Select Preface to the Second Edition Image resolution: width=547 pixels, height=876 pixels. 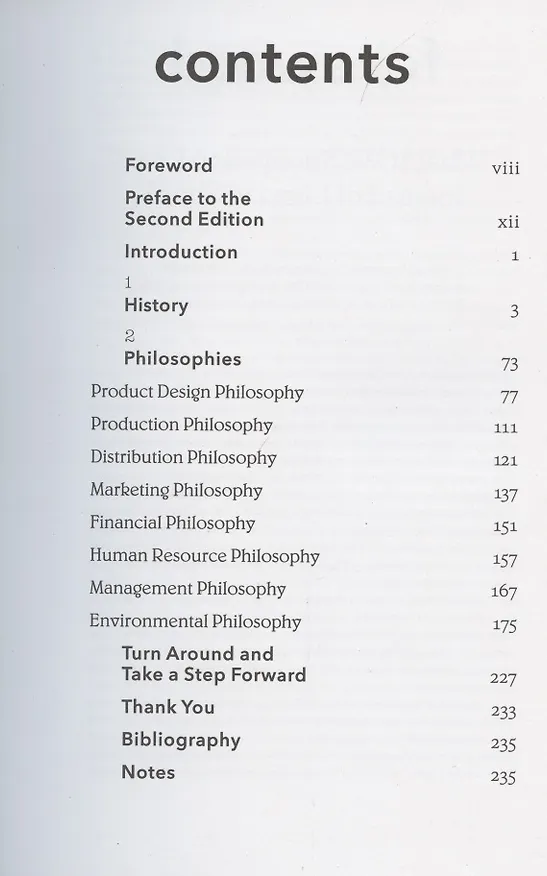coord(194,208)
